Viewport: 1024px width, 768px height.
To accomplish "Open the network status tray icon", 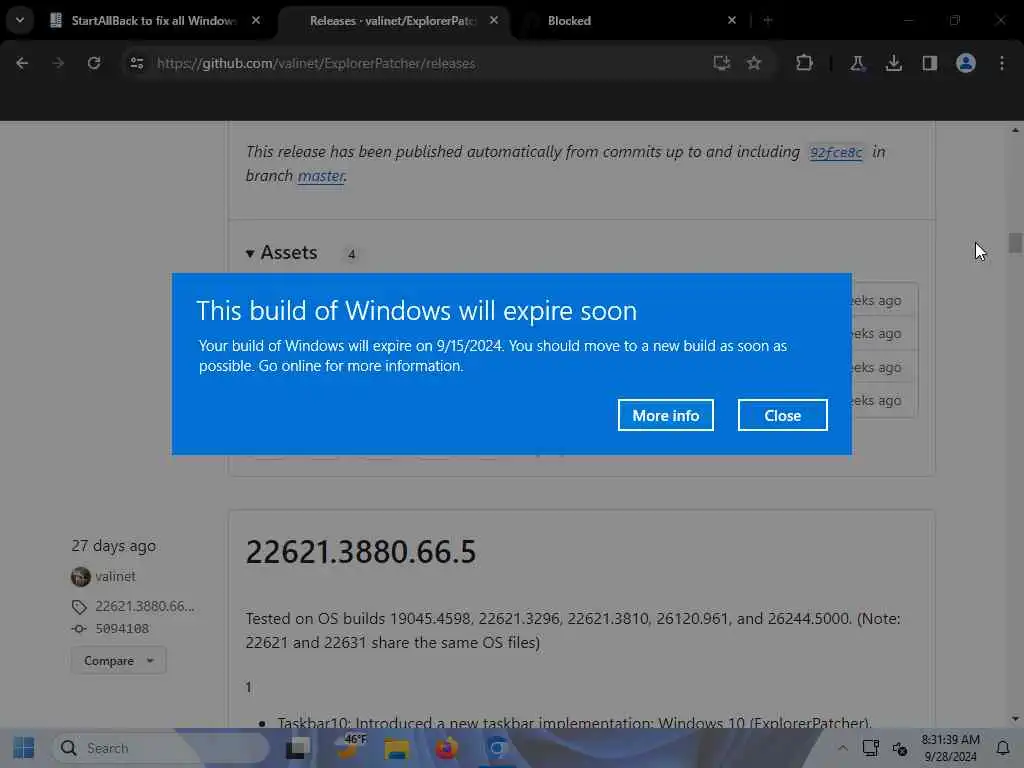I will coord(871,748).
